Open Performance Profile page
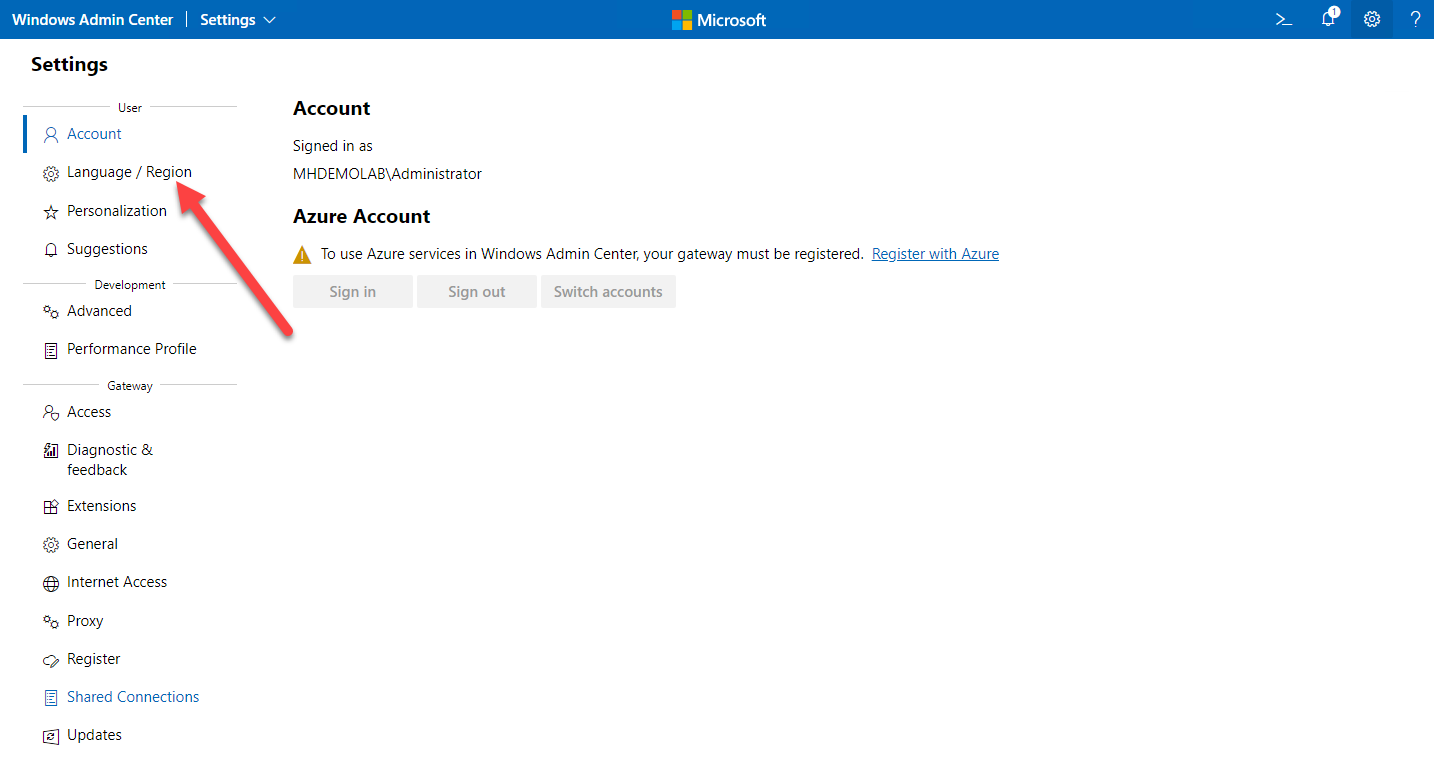 (x=130, y=349)
